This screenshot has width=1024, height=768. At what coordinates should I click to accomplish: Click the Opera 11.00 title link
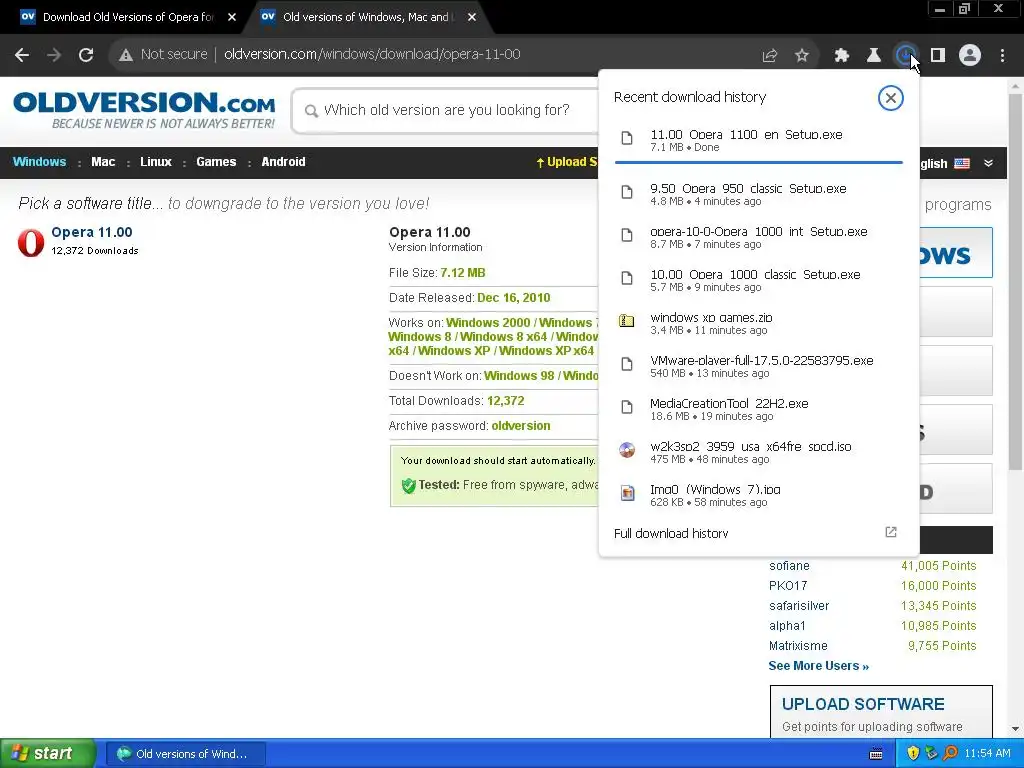click(92, 232)
